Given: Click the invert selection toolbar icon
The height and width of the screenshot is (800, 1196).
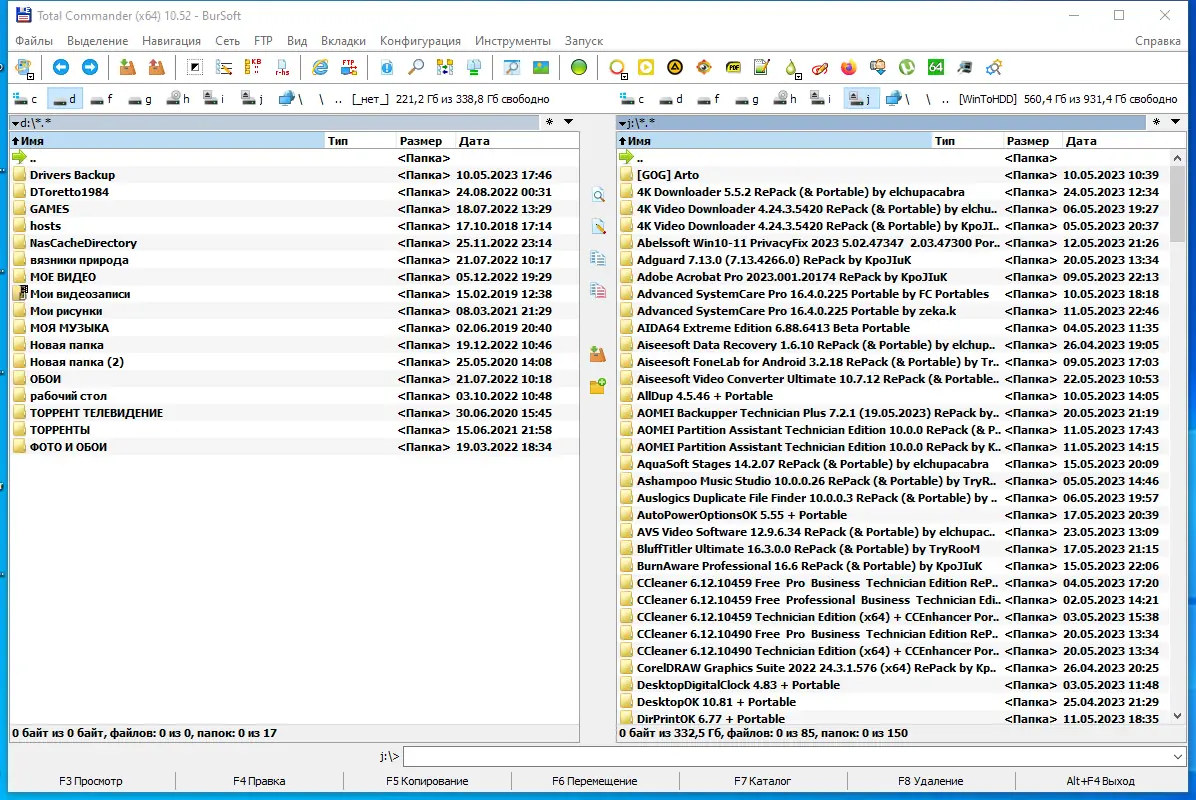Looking at the screenshot, I should 195,67.
